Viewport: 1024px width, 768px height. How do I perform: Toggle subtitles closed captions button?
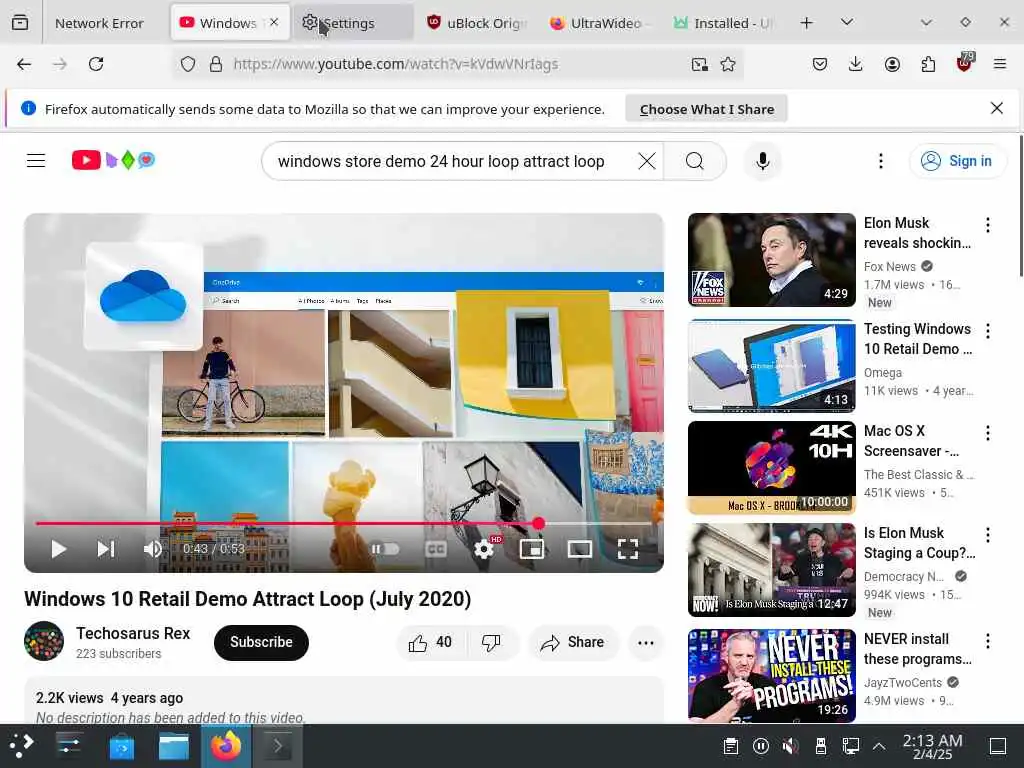(x=436, y=549)
